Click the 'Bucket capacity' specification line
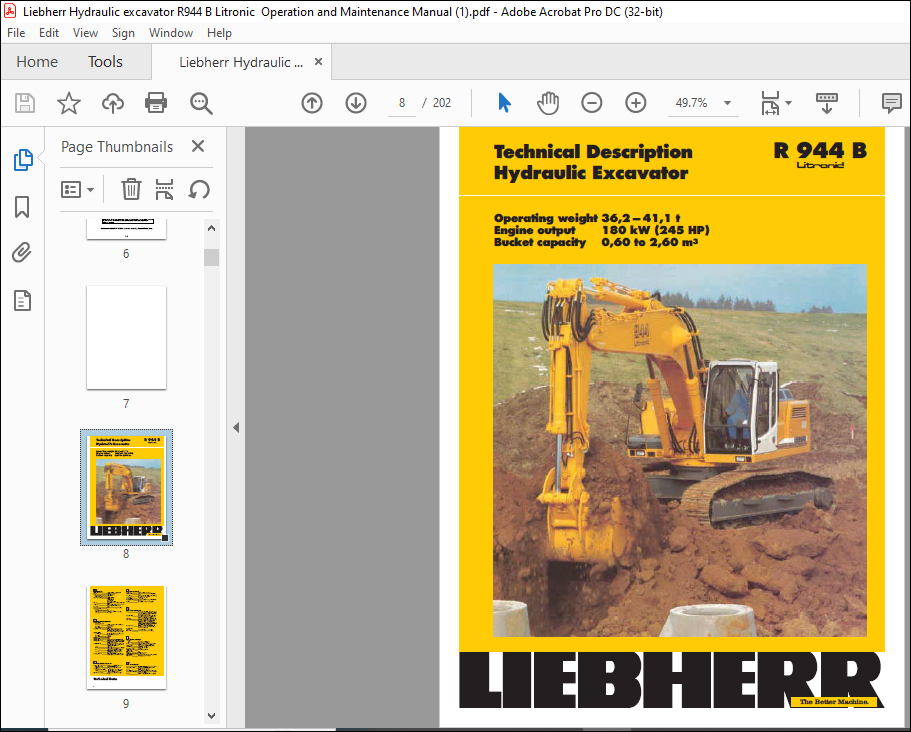The height and width of the screenshot is (732, 911). [596, 242]
